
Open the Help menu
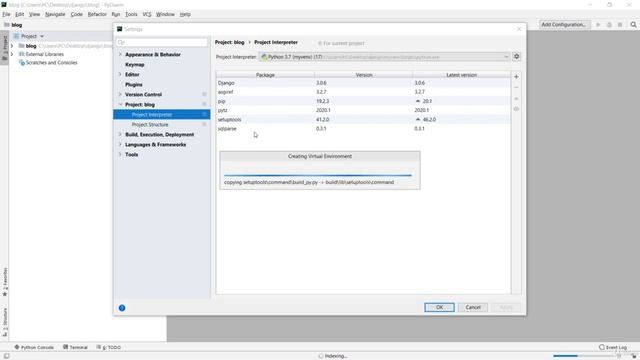point(185,14)
